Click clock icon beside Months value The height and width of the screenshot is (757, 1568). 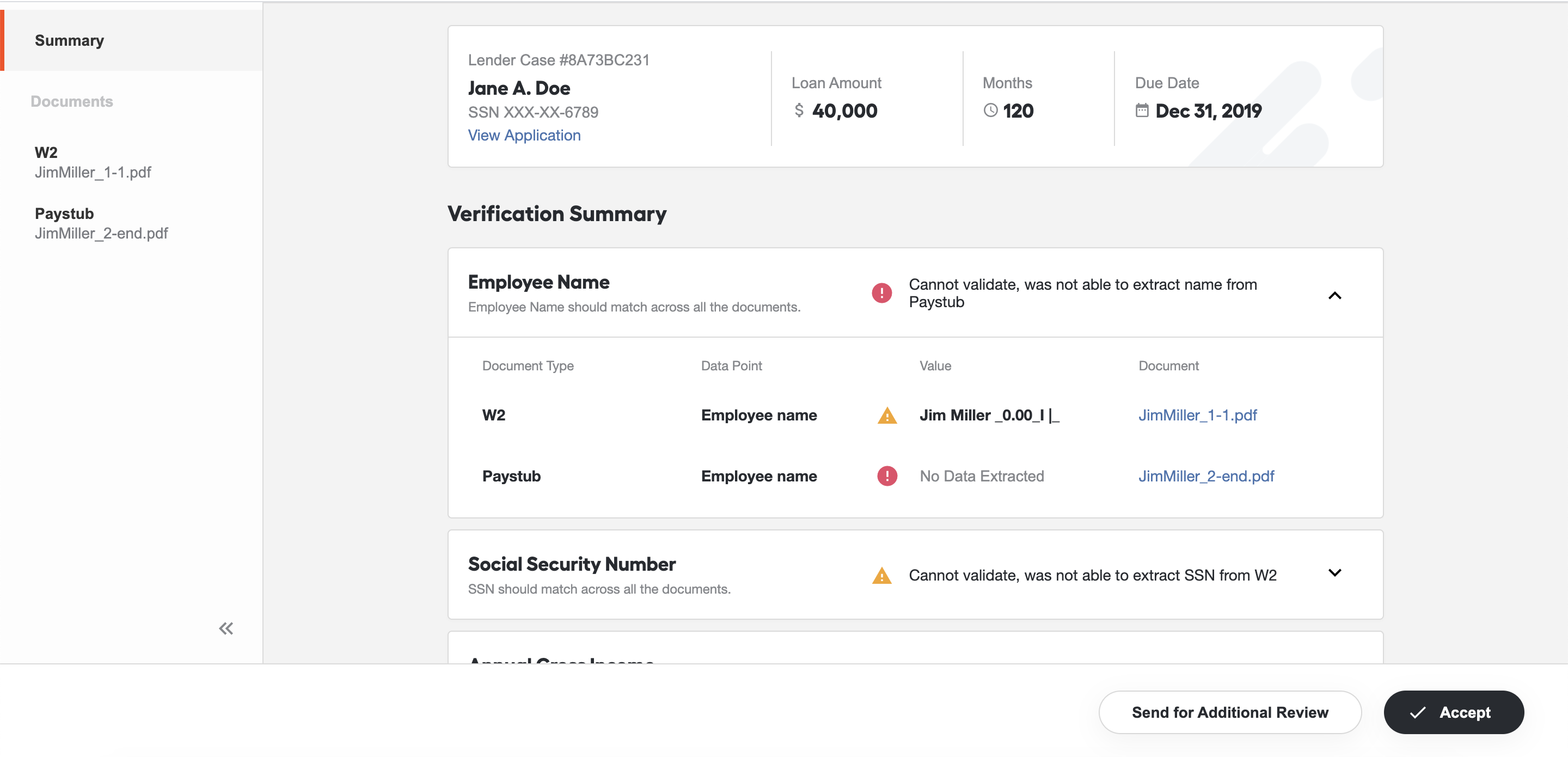tap(990, 110)
